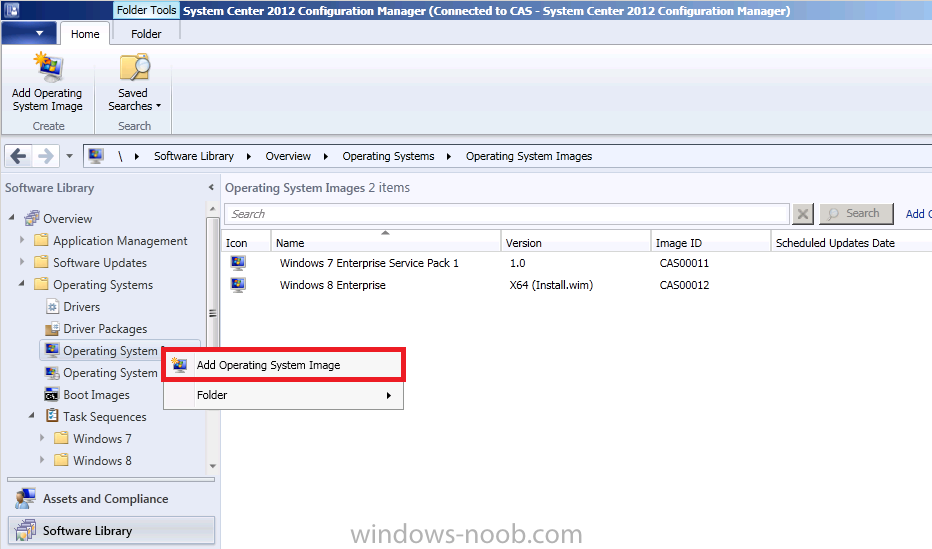
Task: Click the Search button
Action: (x=856, y=213)
